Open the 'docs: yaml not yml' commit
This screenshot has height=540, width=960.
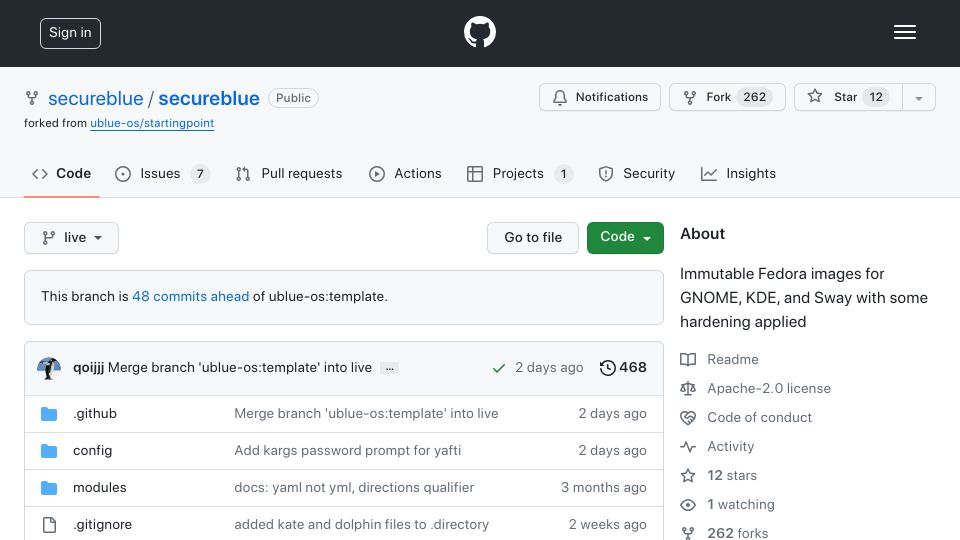354,487
